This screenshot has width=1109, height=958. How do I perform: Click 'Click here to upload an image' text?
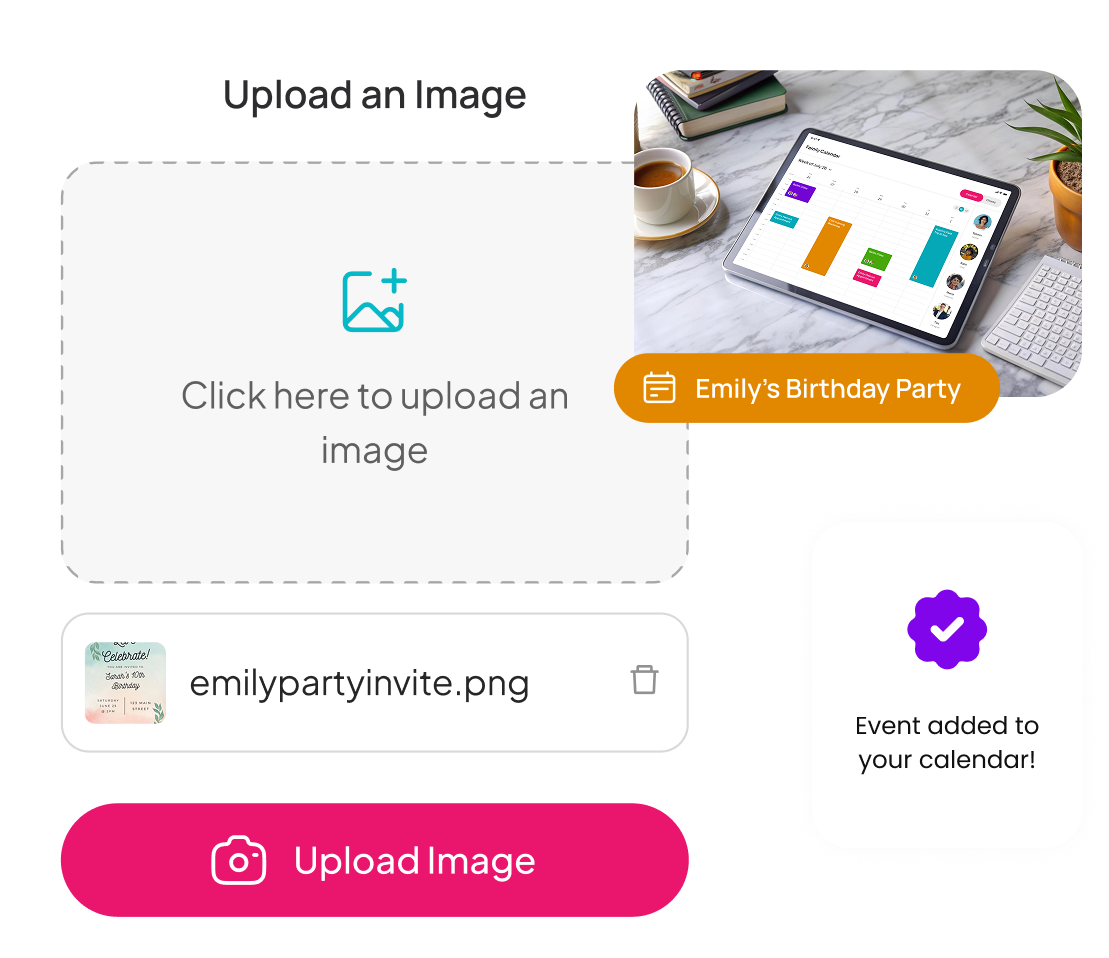[x=375, y=423]
